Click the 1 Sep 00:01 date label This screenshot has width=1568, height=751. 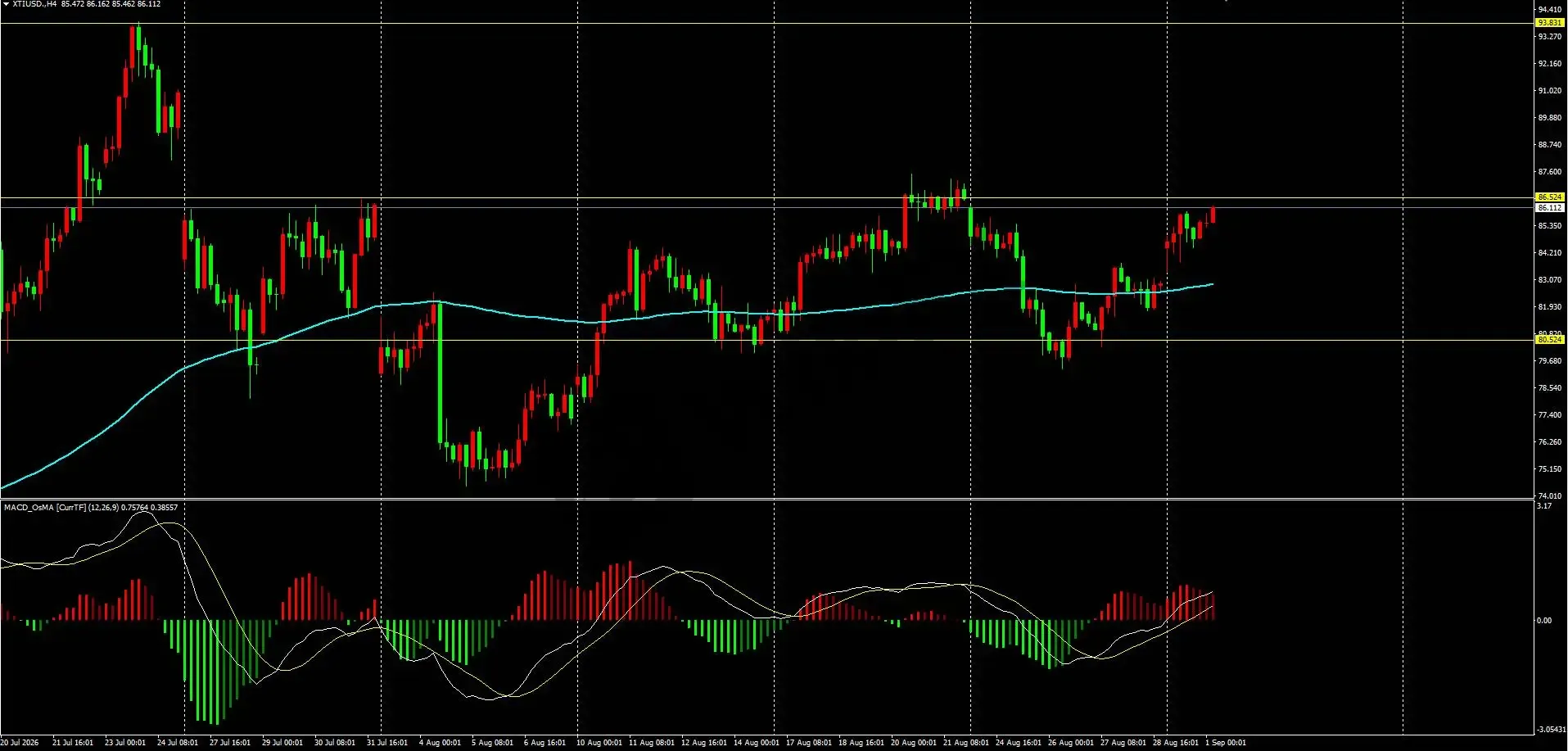click(1226, 743)
